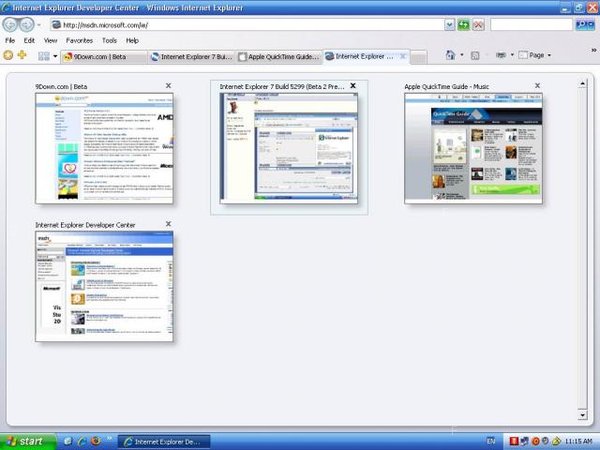The height and width of the screenshot is (450, 600).
Task: Open the View menu
Action: coord(51,41)
